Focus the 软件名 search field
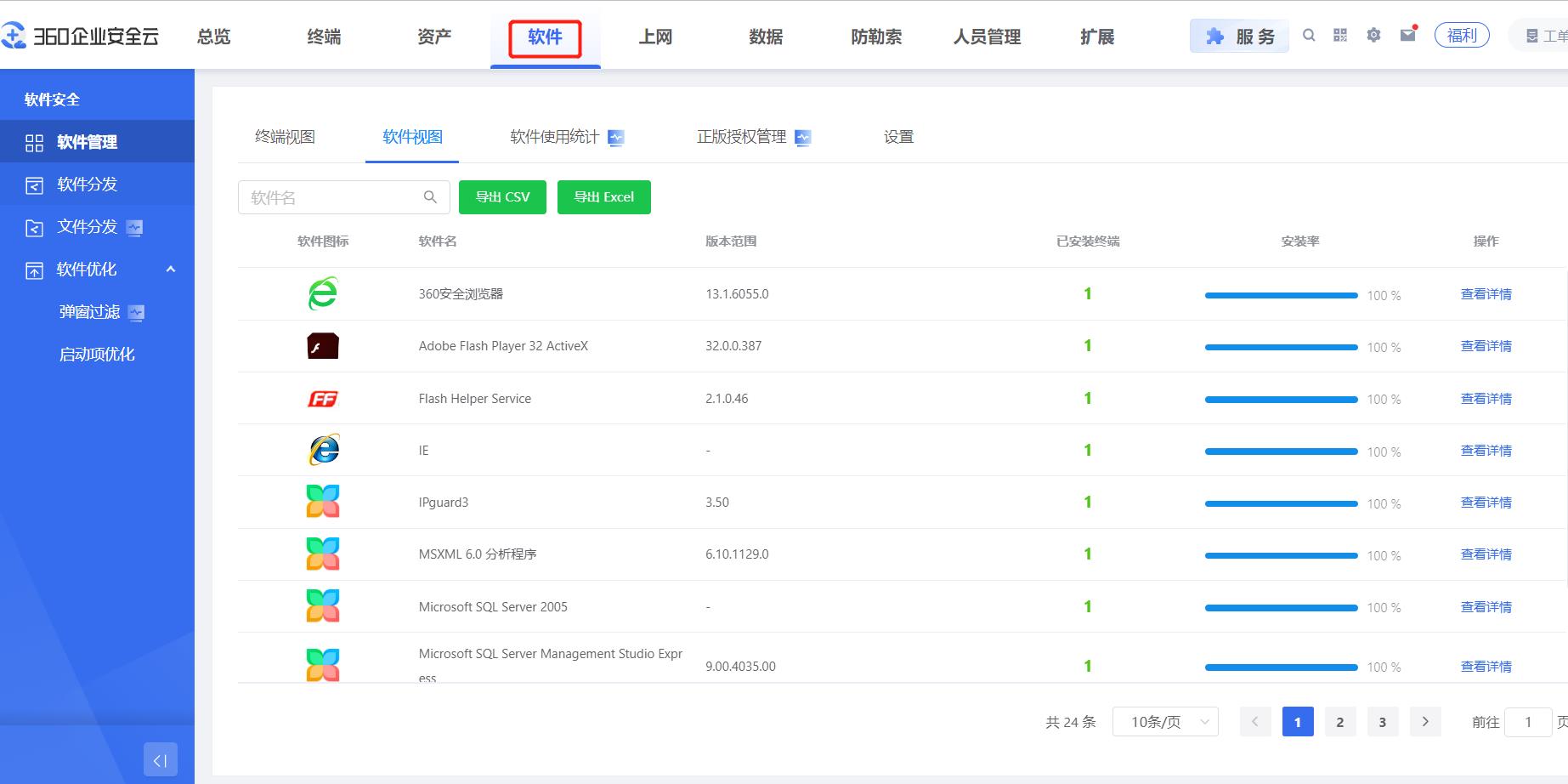Image resolution: width=1568 pixels, height=784 pixels. click(343, 197)
